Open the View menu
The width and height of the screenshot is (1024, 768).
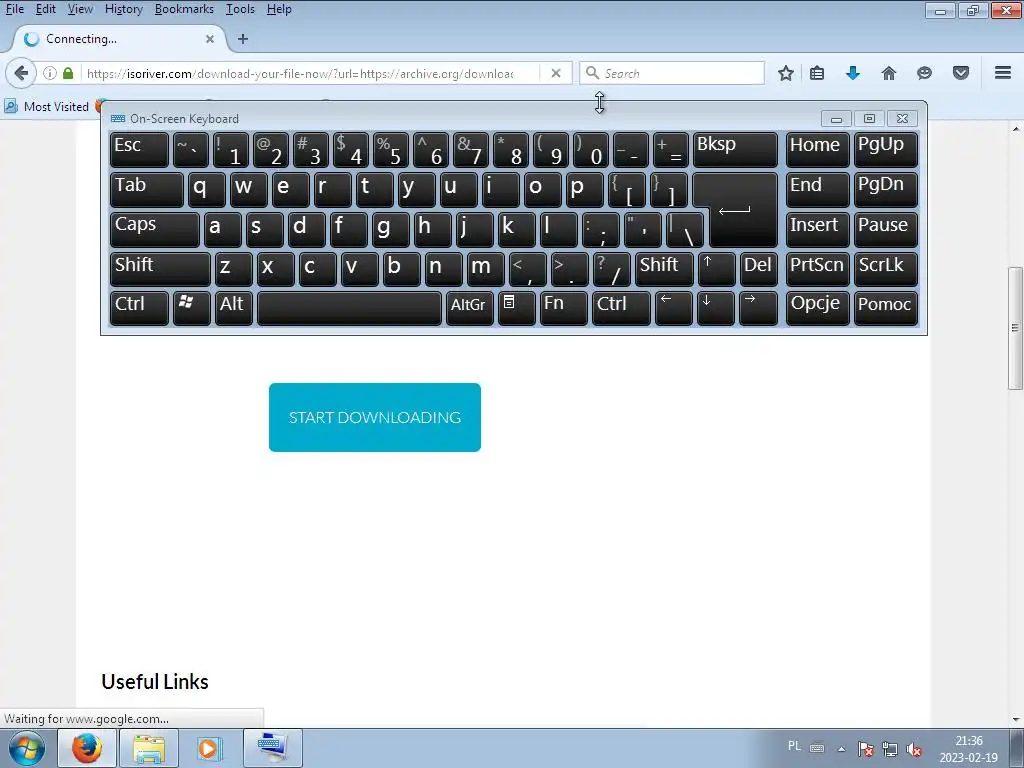[80, 9]
